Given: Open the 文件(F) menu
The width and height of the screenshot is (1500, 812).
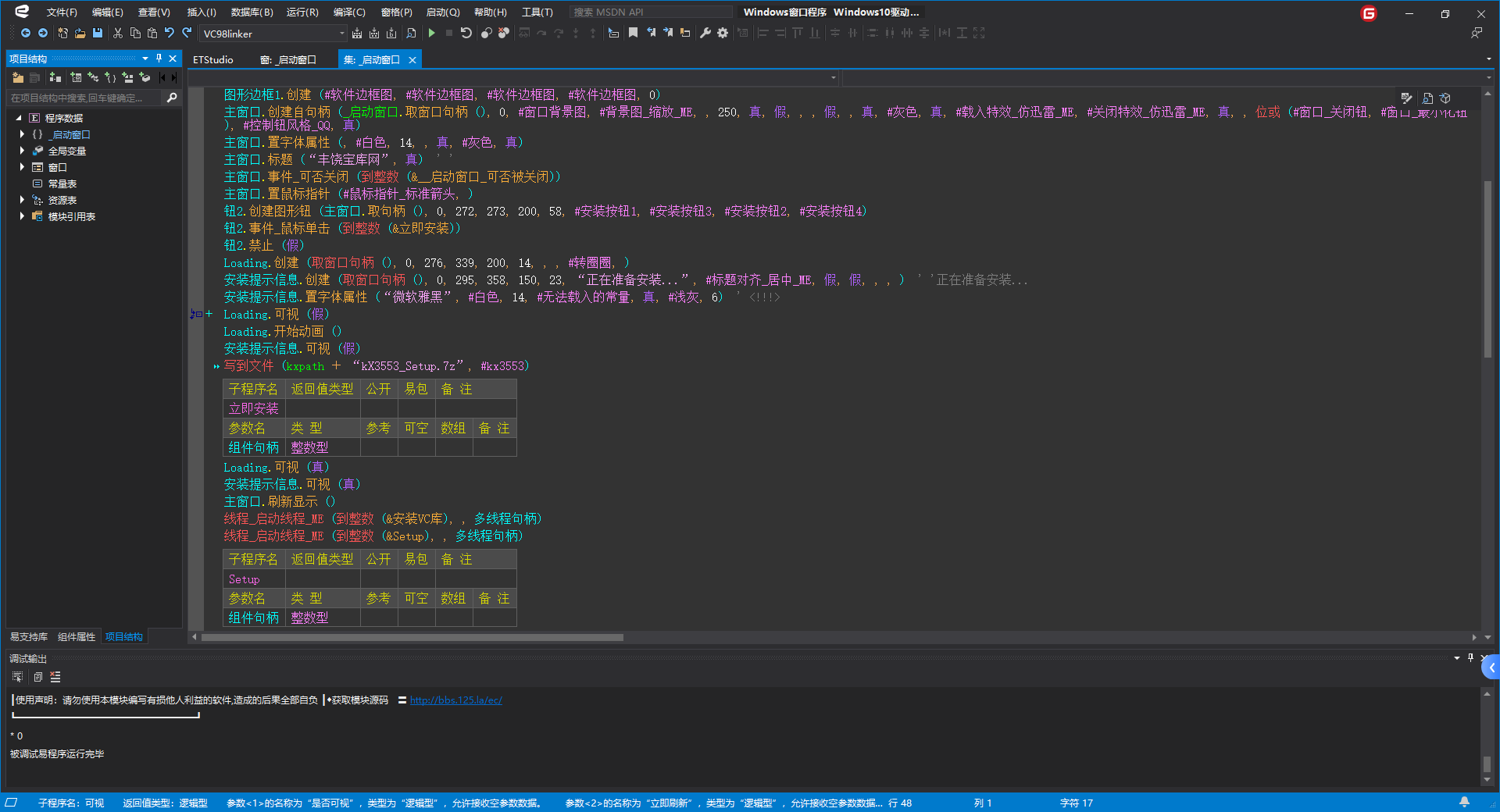Looking at the screenshot, I should 62,12.
